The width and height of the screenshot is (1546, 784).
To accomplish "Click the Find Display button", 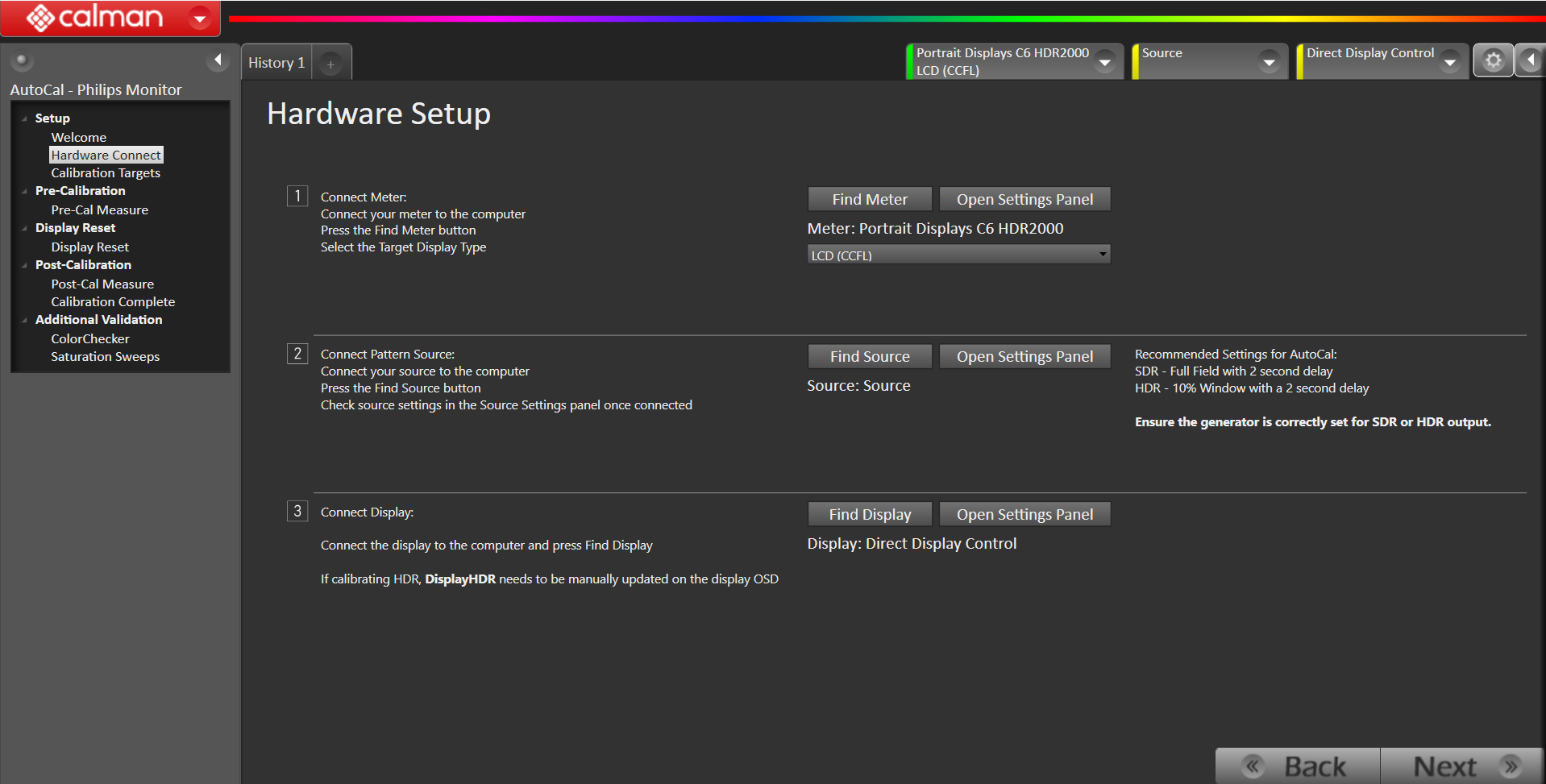I will click(870, 514).
